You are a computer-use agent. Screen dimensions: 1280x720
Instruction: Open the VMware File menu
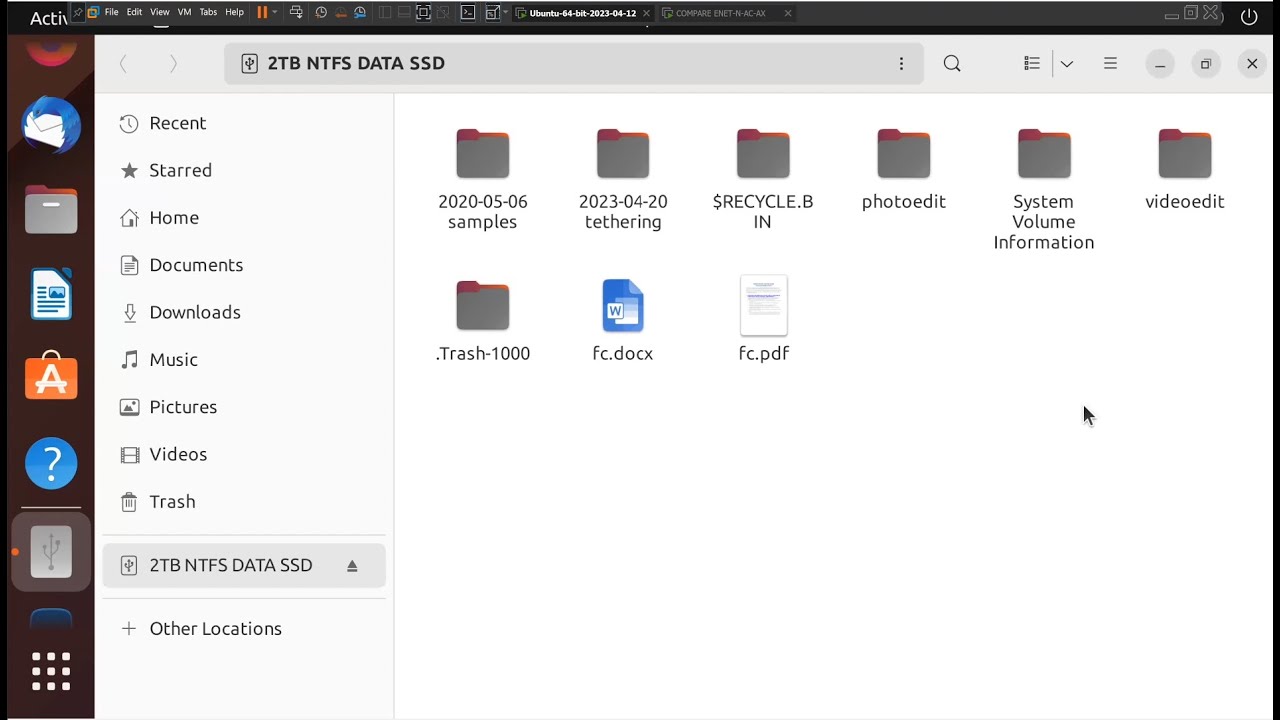(111, 12)
